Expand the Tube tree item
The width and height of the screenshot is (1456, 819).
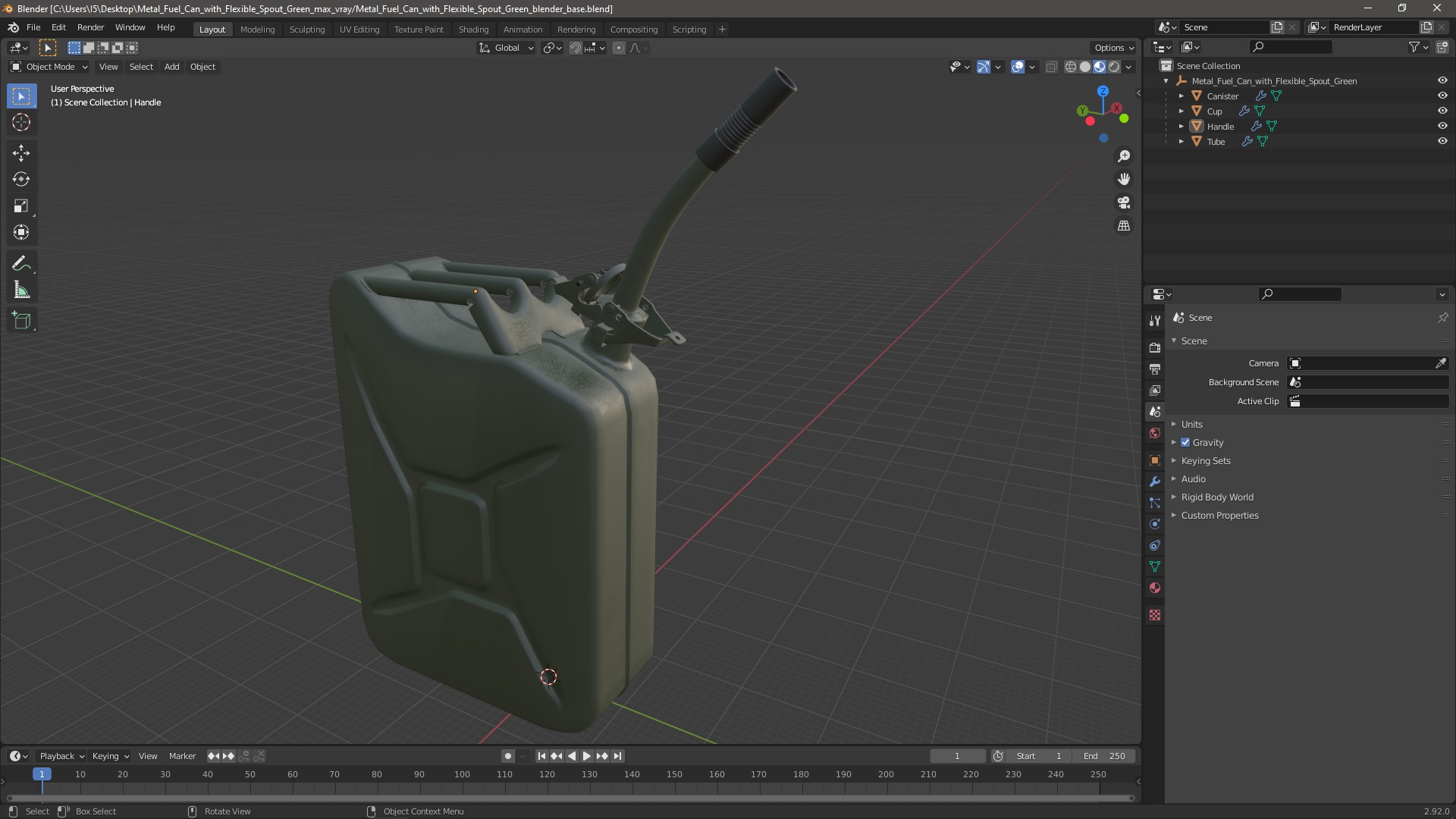click(1181, 142)
